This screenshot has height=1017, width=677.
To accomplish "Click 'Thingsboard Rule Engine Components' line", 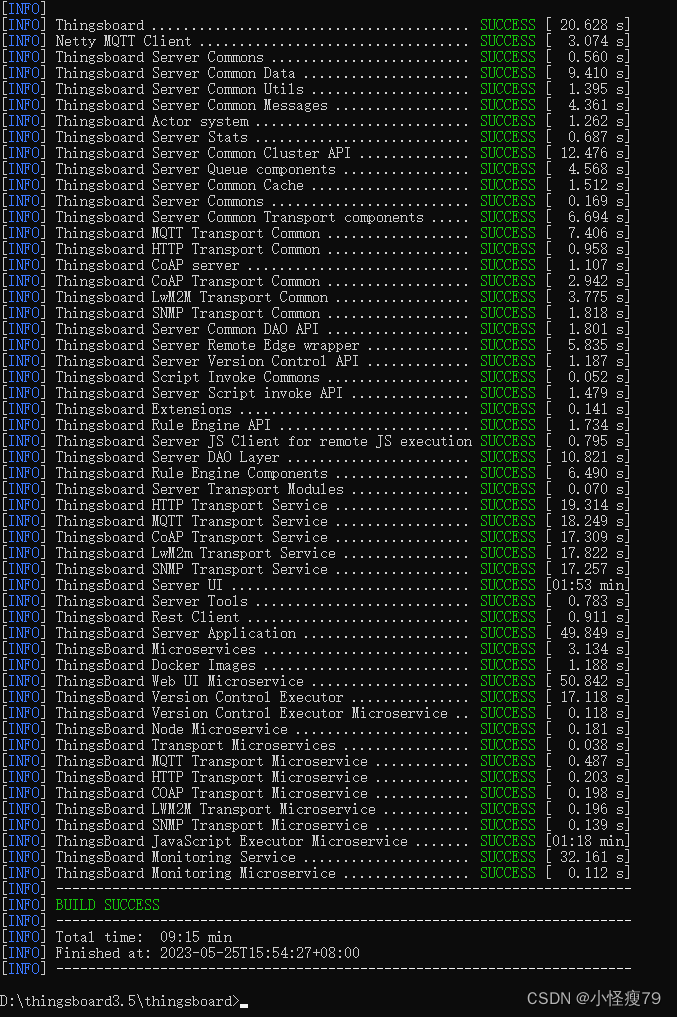I will (316, 473).
